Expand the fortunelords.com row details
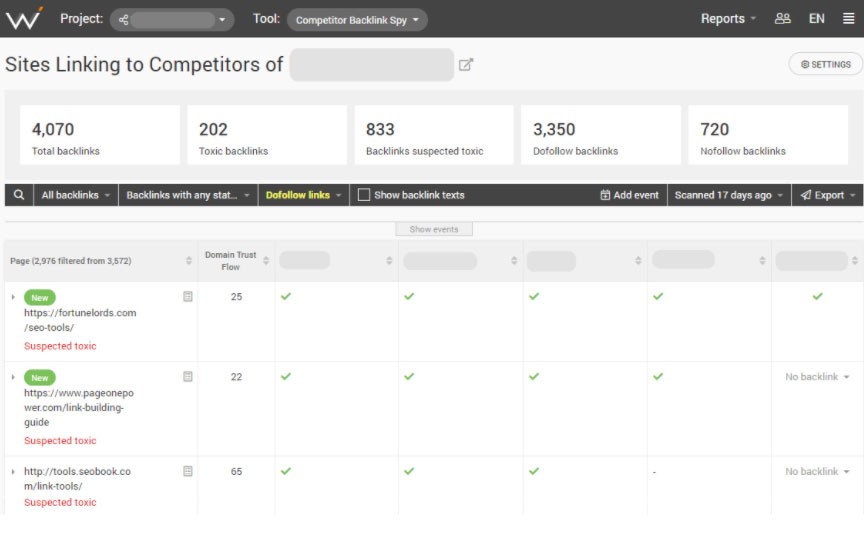This screenshot has height=544, width=864. tap(13, 298)
